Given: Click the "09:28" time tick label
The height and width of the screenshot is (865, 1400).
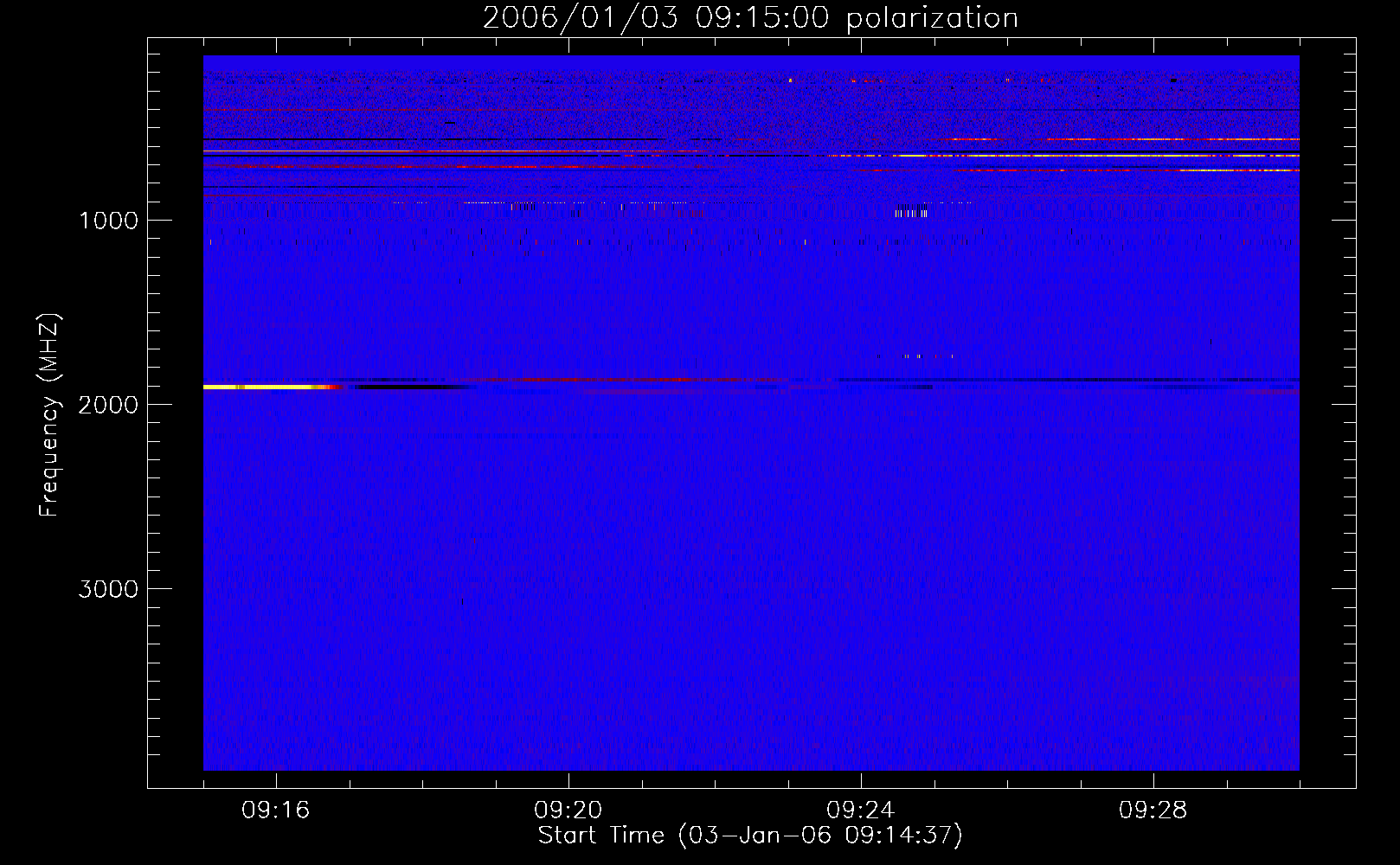Looking at the screenshot, I should pyautogui.click(x=1153, y=811).
